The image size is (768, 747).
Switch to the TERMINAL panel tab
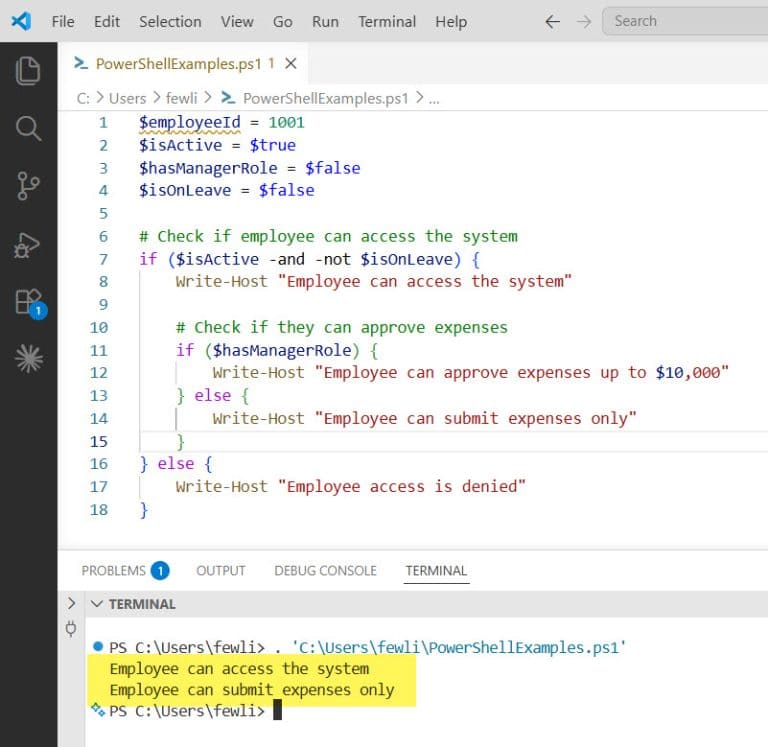click(x=436, y=571)
